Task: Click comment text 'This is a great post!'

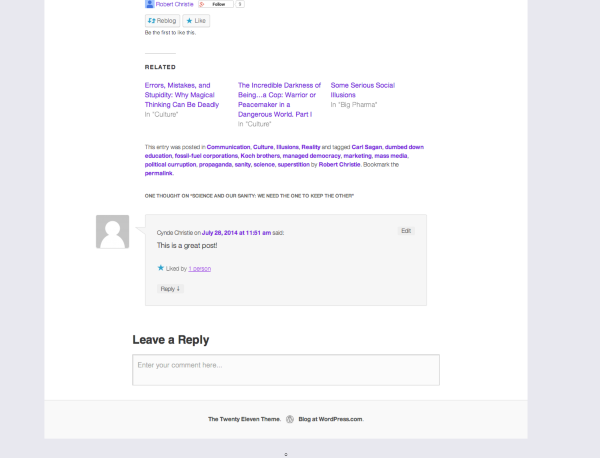Action: (187, 245)
